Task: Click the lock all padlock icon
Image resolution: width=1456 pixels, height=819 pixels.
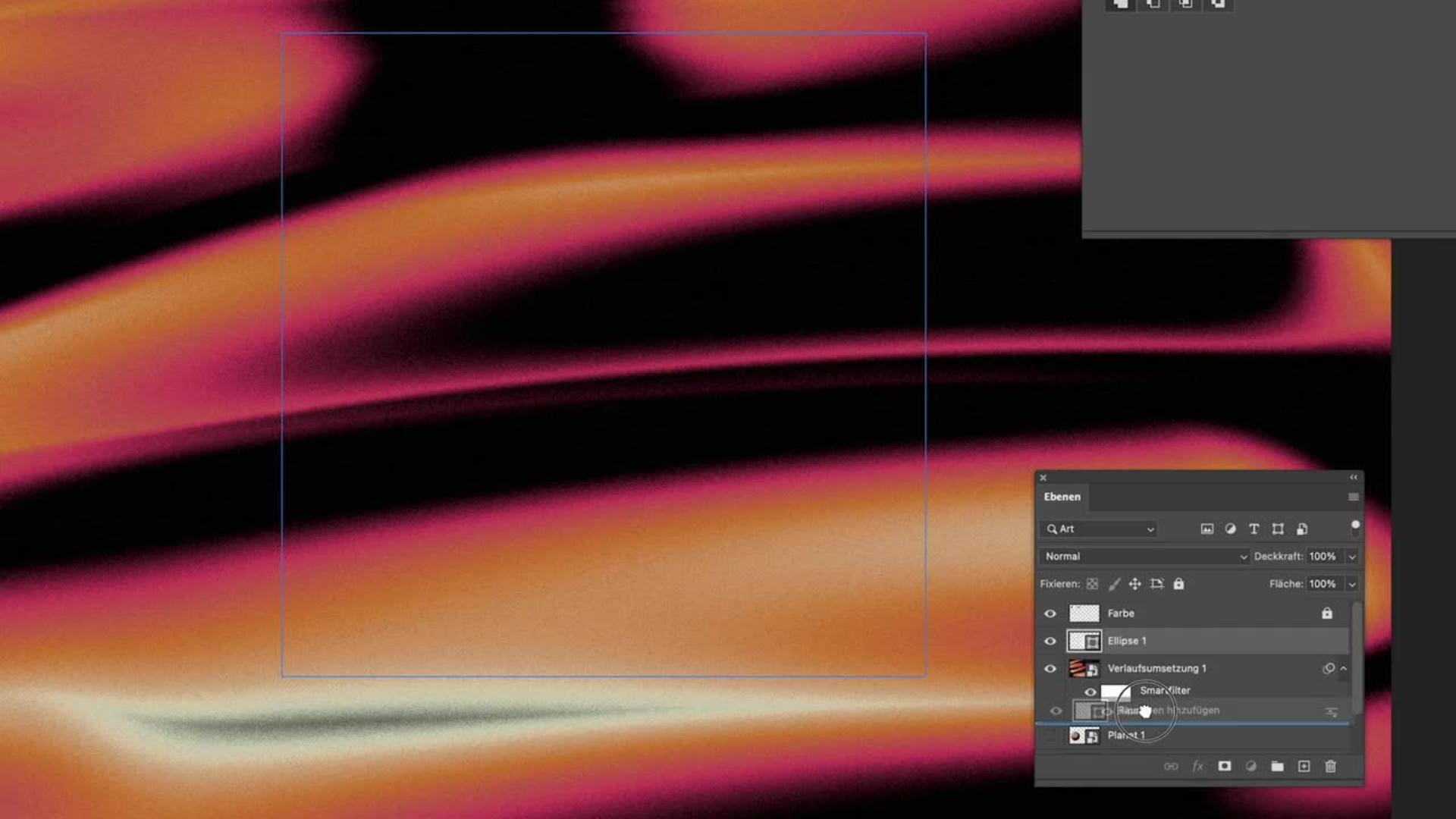Action: [1178, 584]
